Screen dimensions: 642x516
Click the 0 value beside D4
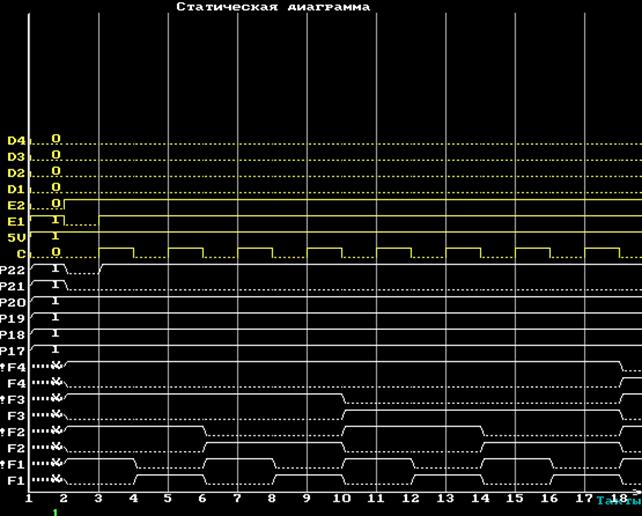pyautogui.click(x=56, y=139)
